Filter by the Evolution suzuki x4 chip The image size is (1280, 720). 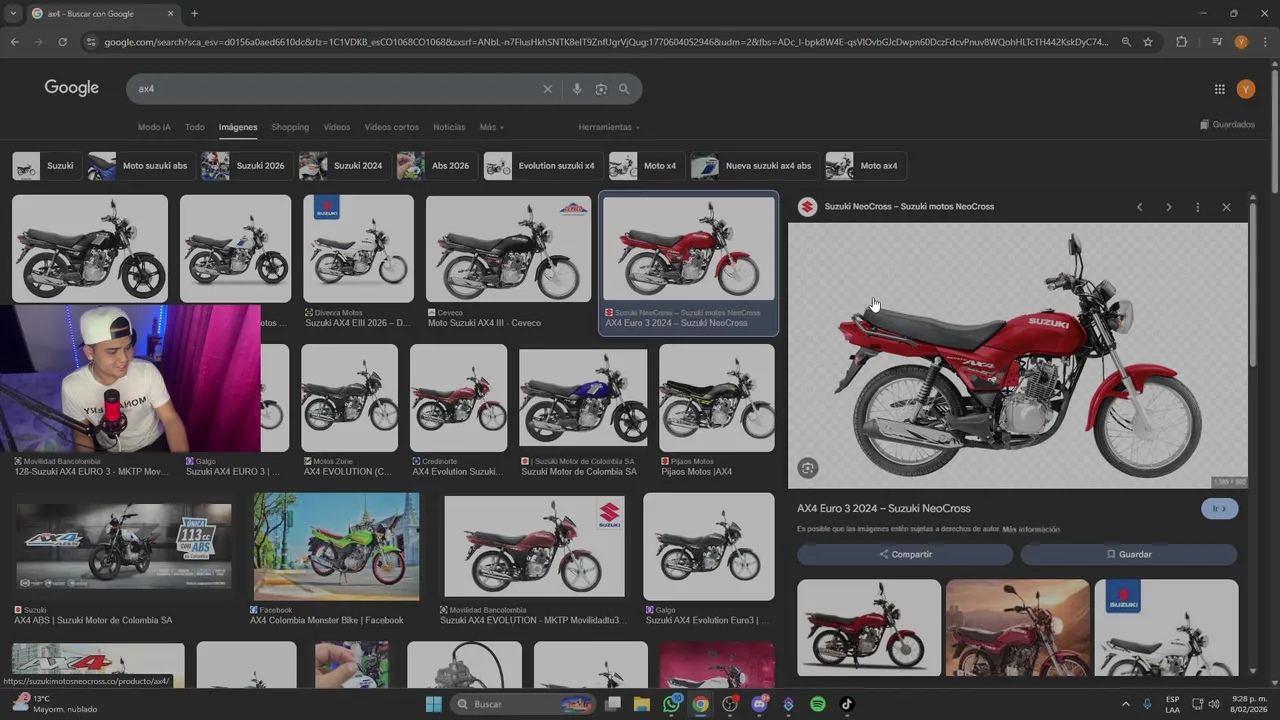542,166
